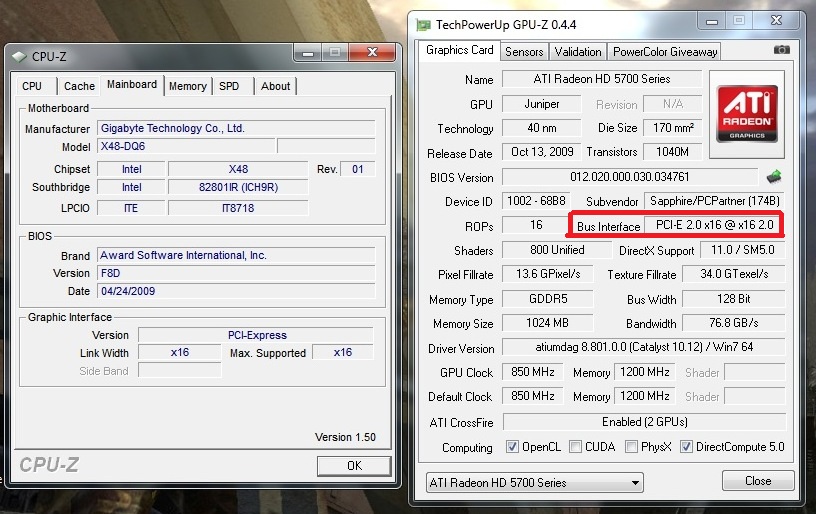Switch to the CPU tab in CPU-Z

pos(32,86)
